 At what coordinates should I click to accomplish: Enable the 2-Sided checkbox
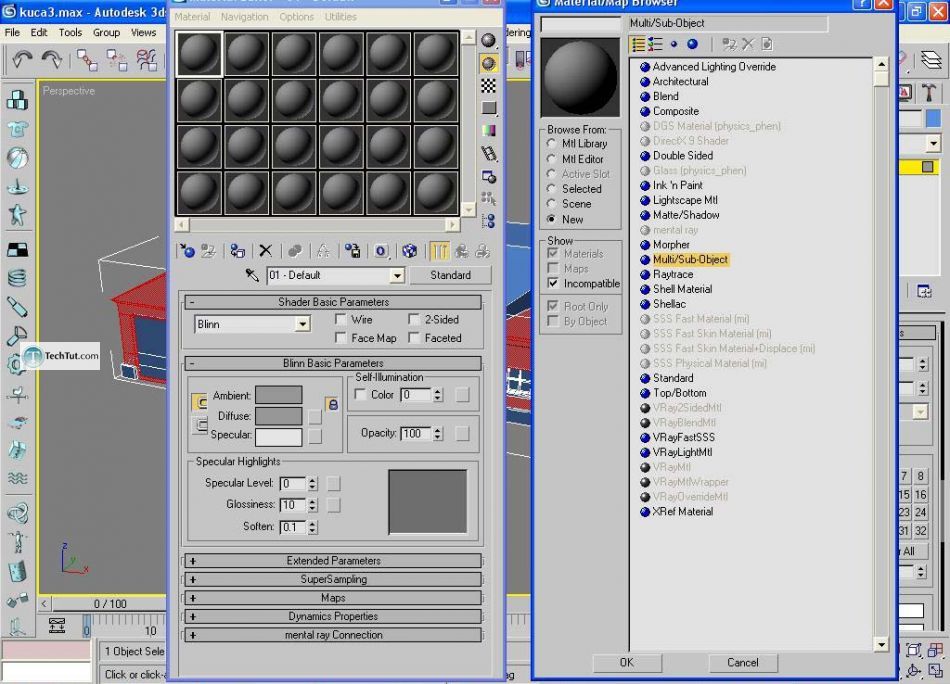coord(415,320)
